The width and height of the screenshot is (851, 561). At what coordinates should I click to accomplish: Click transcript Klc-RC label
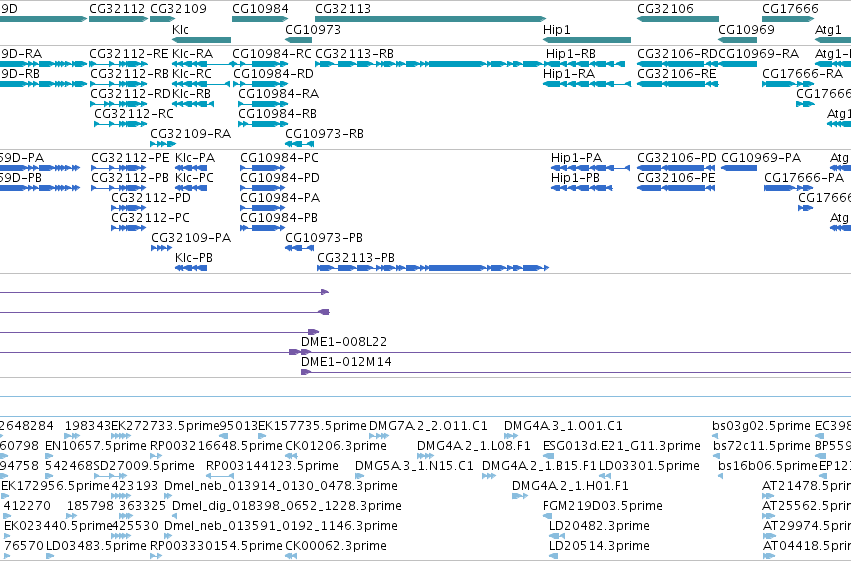tap(192, 74)
